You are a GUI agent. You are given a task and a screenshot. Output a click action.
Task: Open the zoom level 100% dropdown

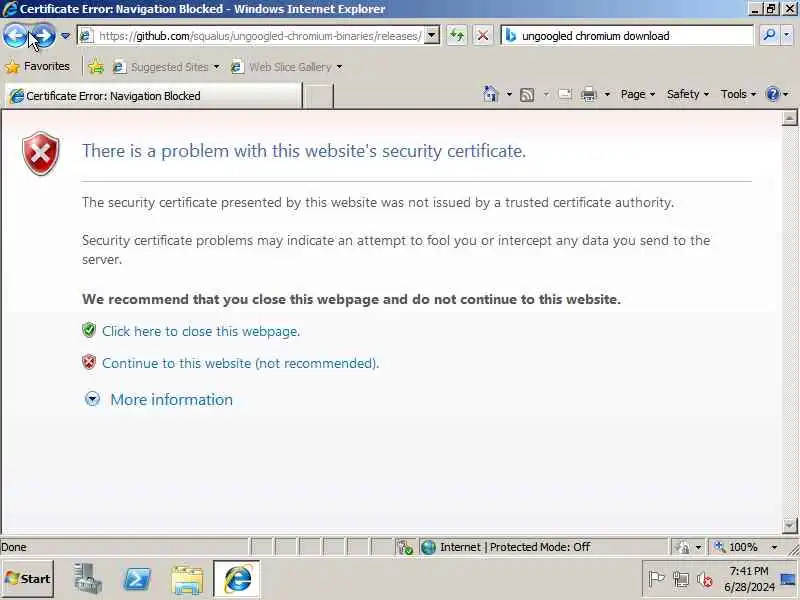tap(774, 547)
